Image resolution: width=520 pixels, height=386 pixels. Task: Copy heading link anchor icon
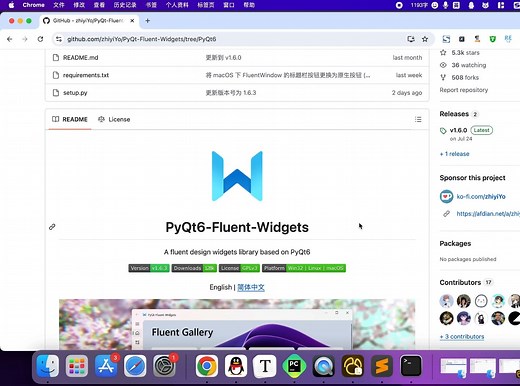(x=52, y=227)
